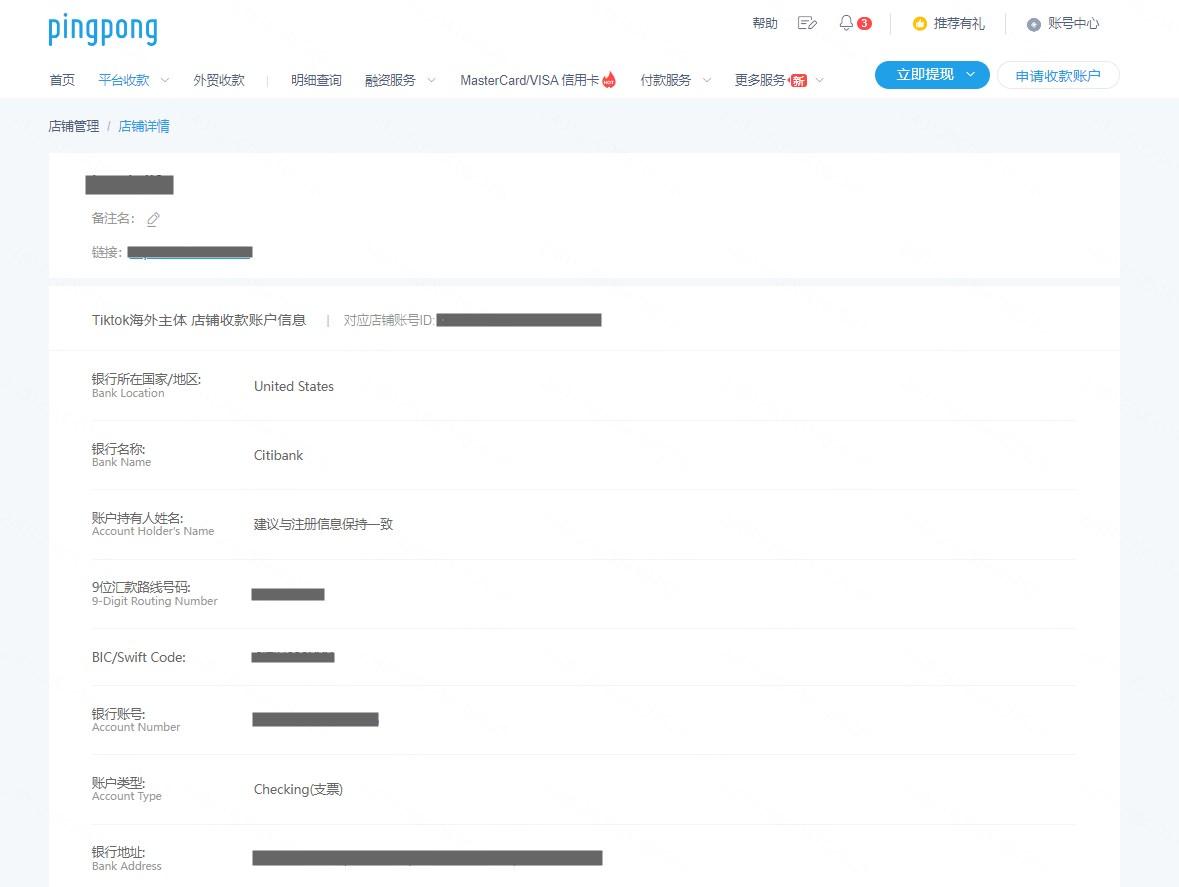Expand the 付款服务 dropdown arrow
1179x887 pixels.
[706, 80]
